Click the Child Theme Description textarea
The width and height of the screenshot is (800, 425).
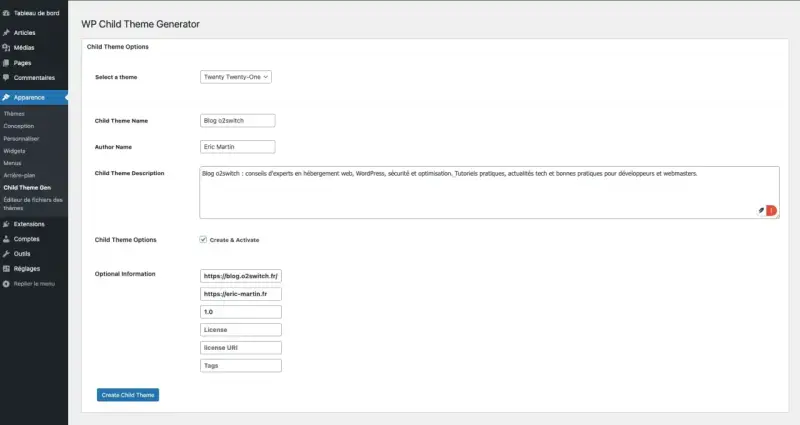489,192
